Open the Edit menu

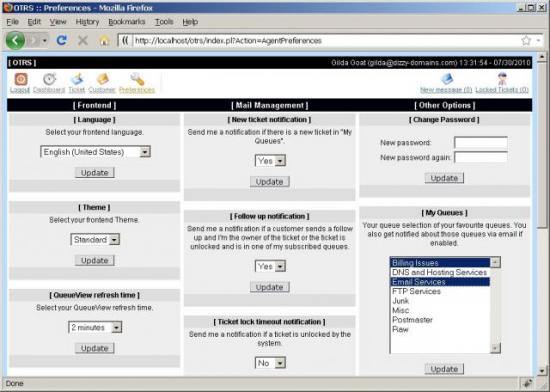pyautogui.click(x=34, y=22)
